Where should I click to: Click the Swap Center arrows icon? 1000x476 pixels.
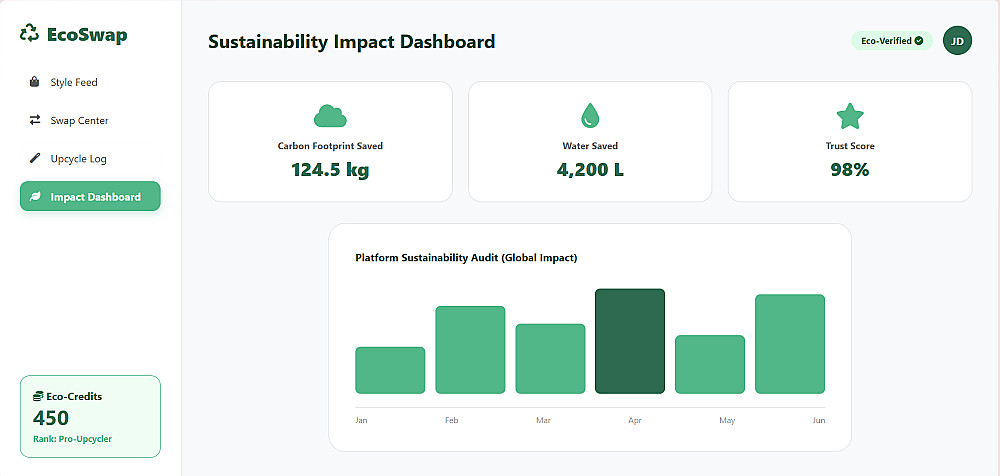coord(34,120)
